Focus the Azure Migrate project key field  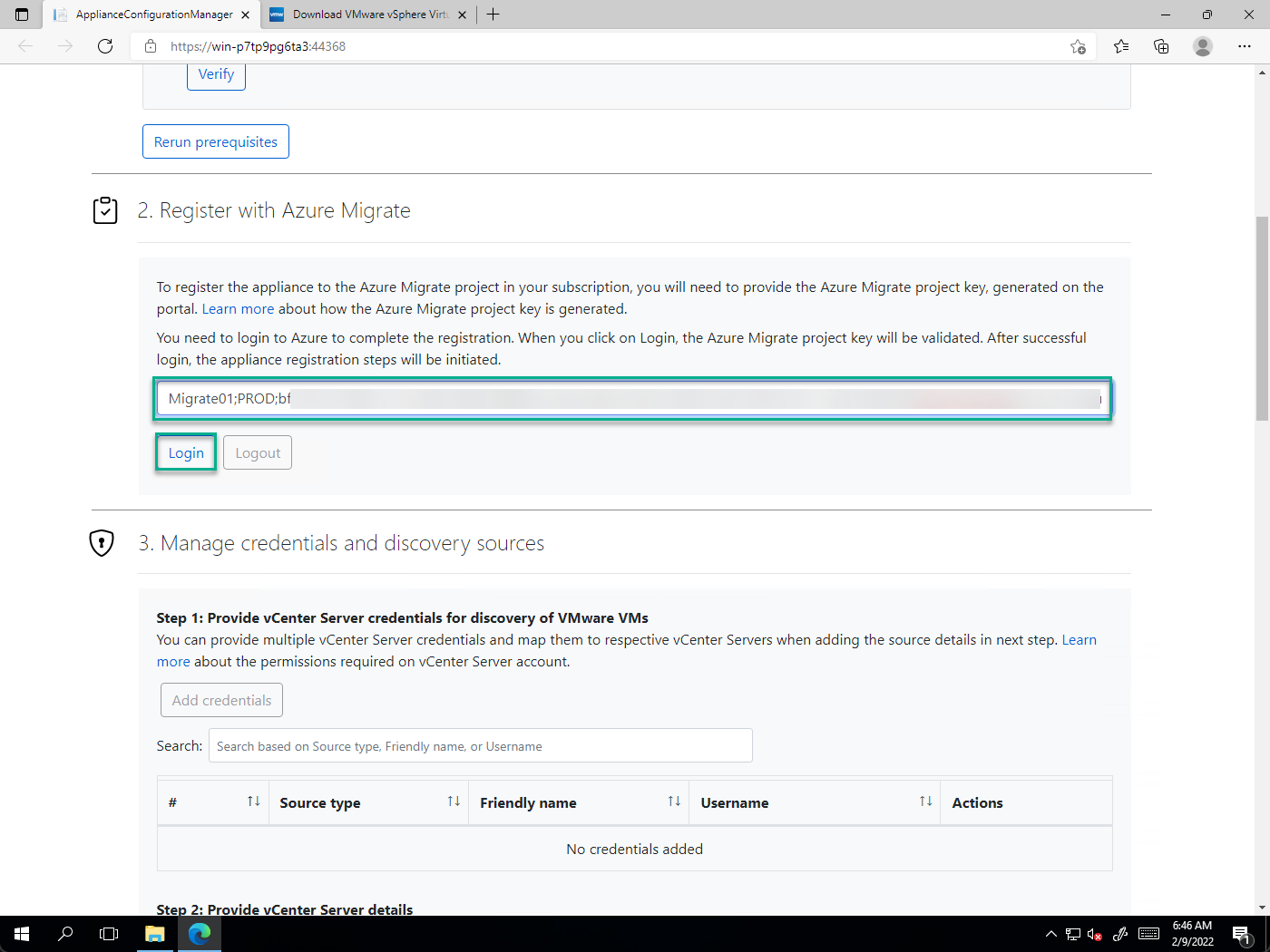click(x=633, y=399)
